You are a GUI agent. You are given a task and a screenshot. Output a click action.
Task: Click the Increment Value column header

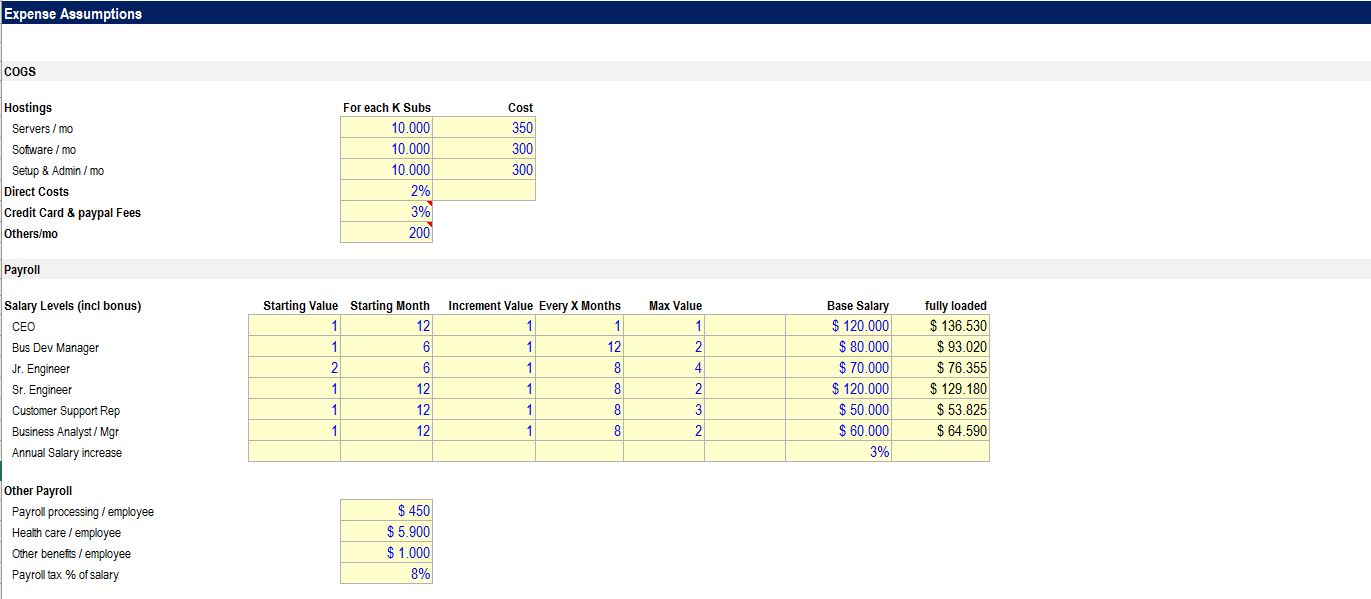491,306
